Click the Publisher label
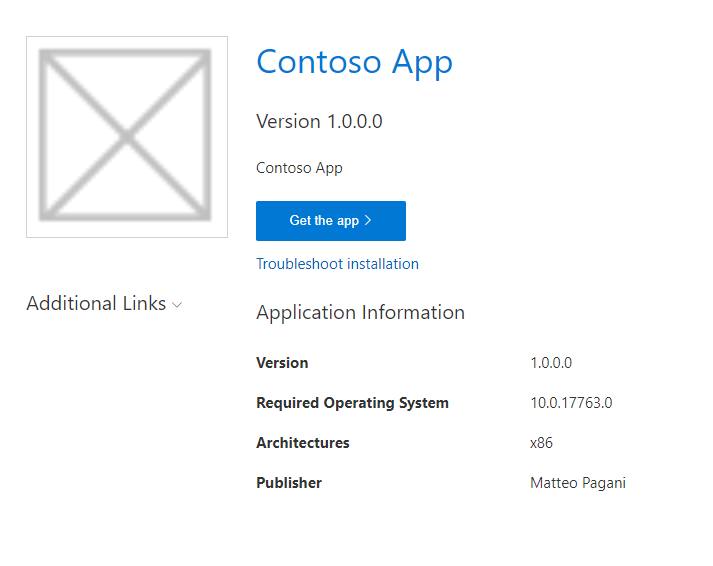The width and height of the screenshot is (713, 566). point(289,483)
